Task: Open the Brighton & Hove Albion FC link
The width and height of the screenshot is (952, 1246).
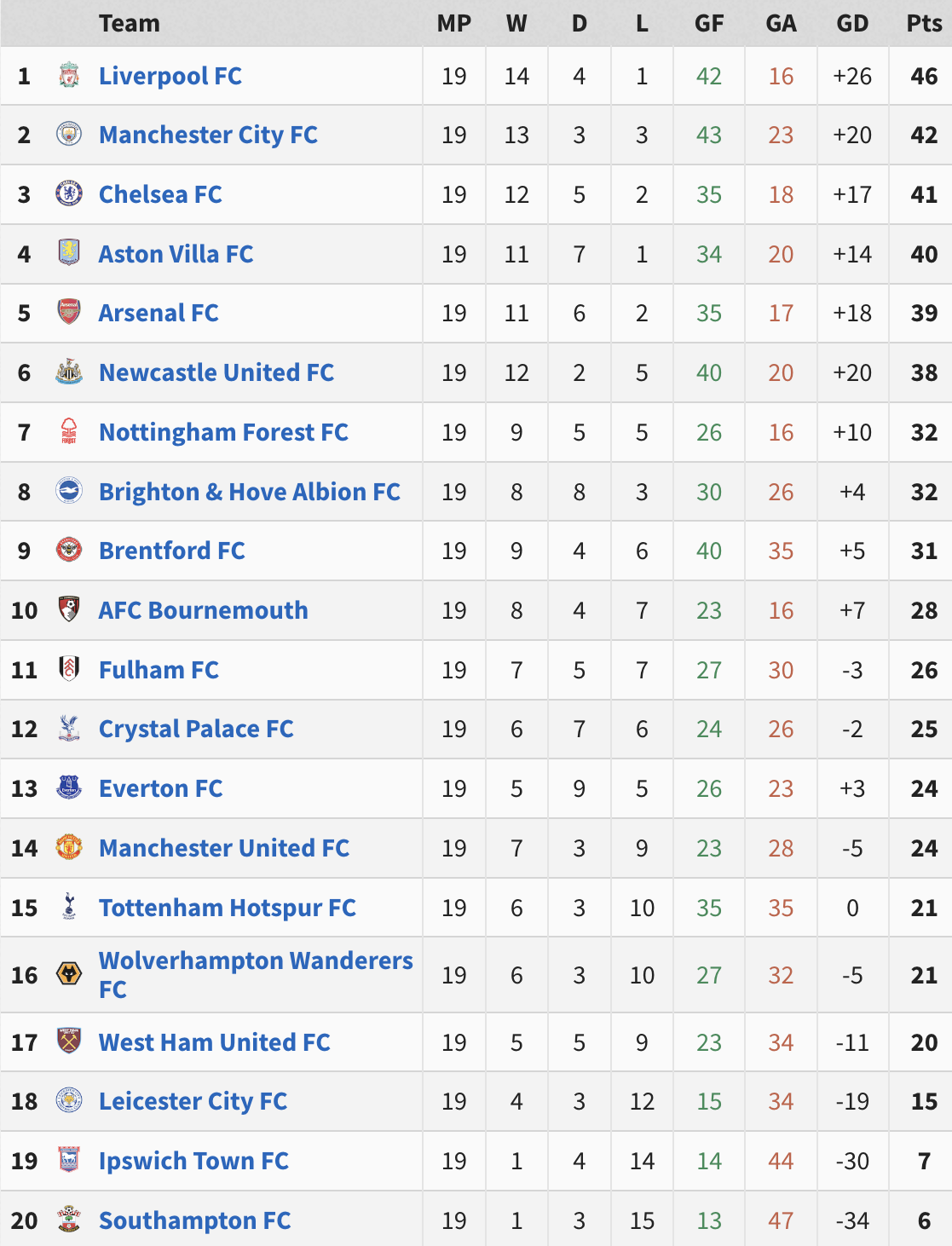Action: coord(249,492)
